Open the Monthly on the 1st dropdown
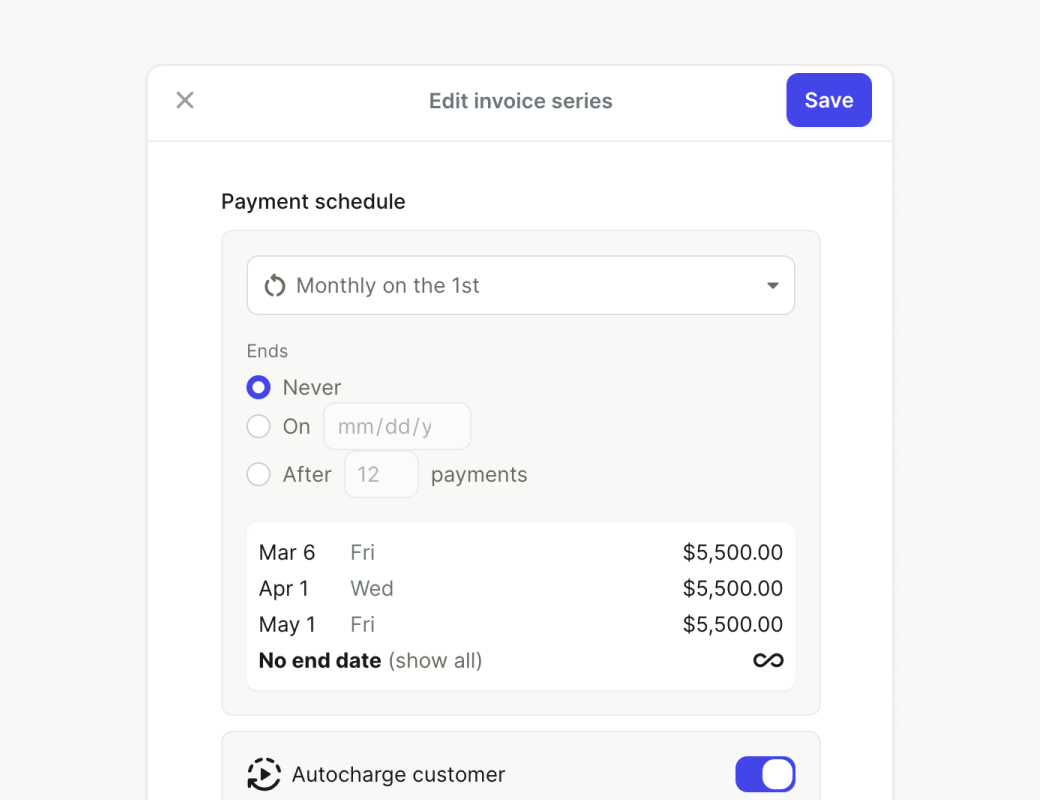The height and width of the screenshot is (800, 1040). tap(520, 286)
